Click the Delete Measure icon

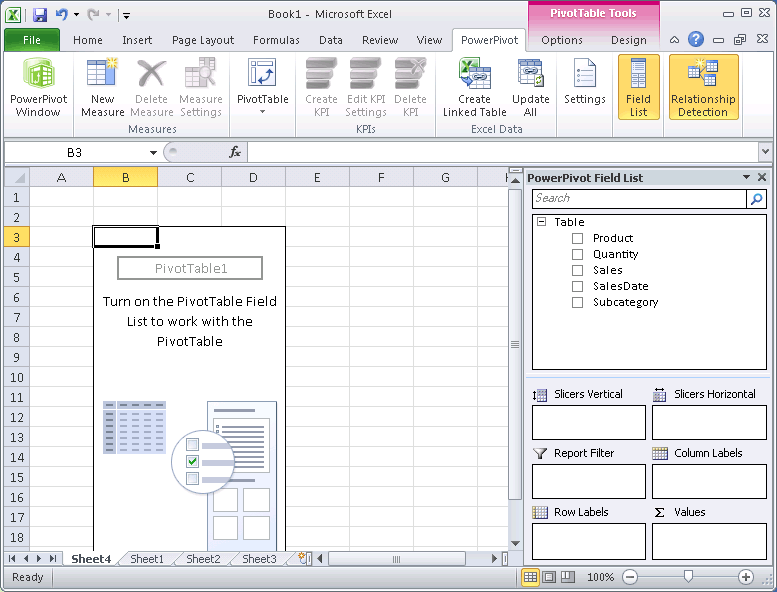[x=151, y=73]
